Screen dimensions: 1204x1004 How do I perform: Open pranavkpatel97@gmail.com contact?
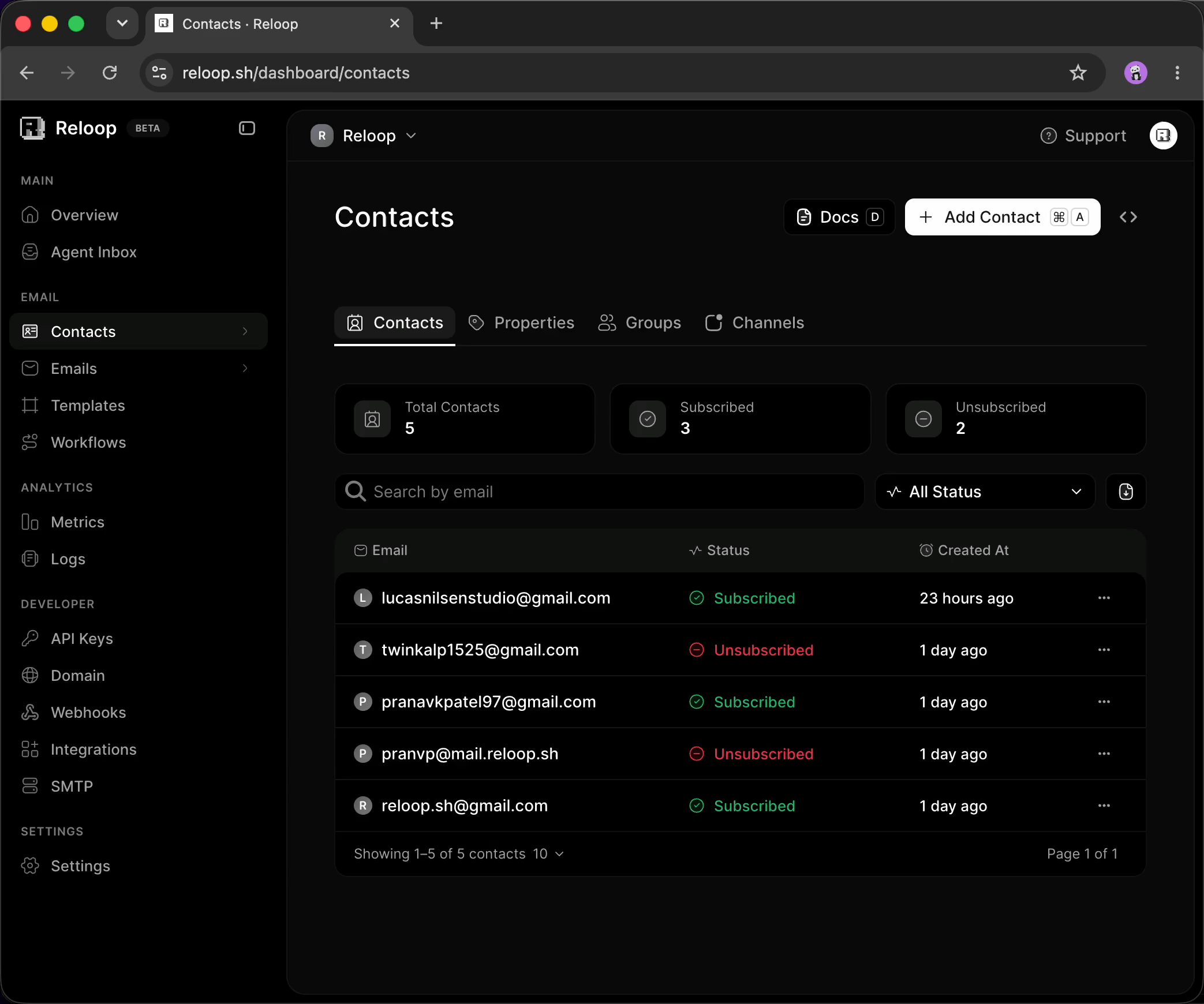tap(488, 702)
